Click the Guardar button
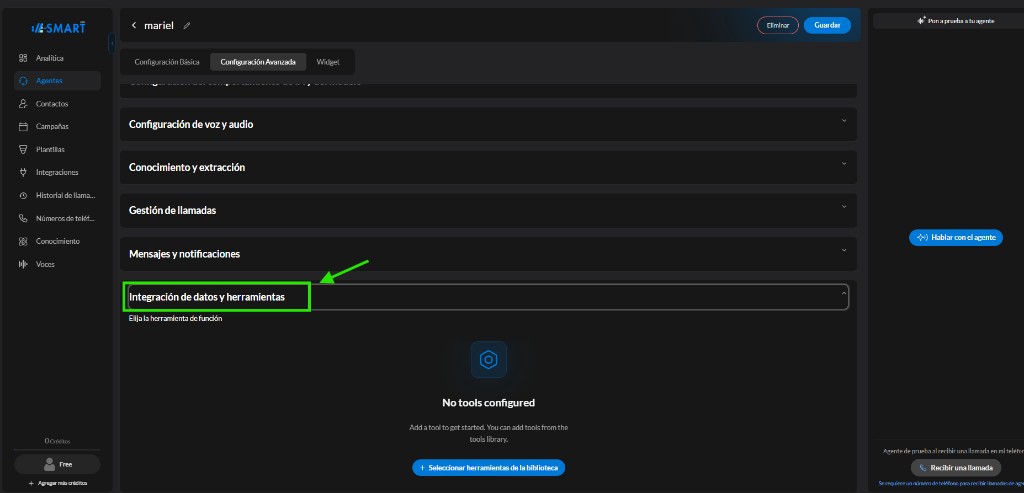Image resolution: width=1024 pixels, height=493 pixels. click(827, 25)
